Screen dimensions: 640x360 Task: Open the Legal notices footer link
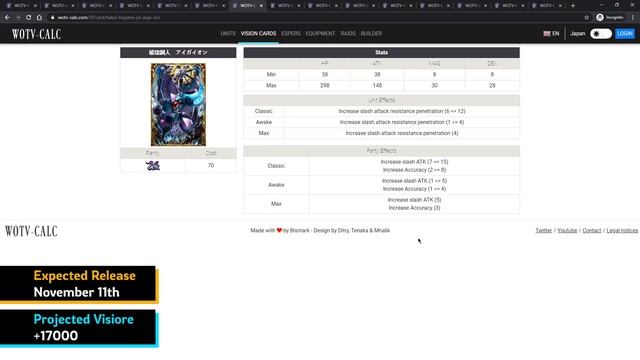point(622,231)
